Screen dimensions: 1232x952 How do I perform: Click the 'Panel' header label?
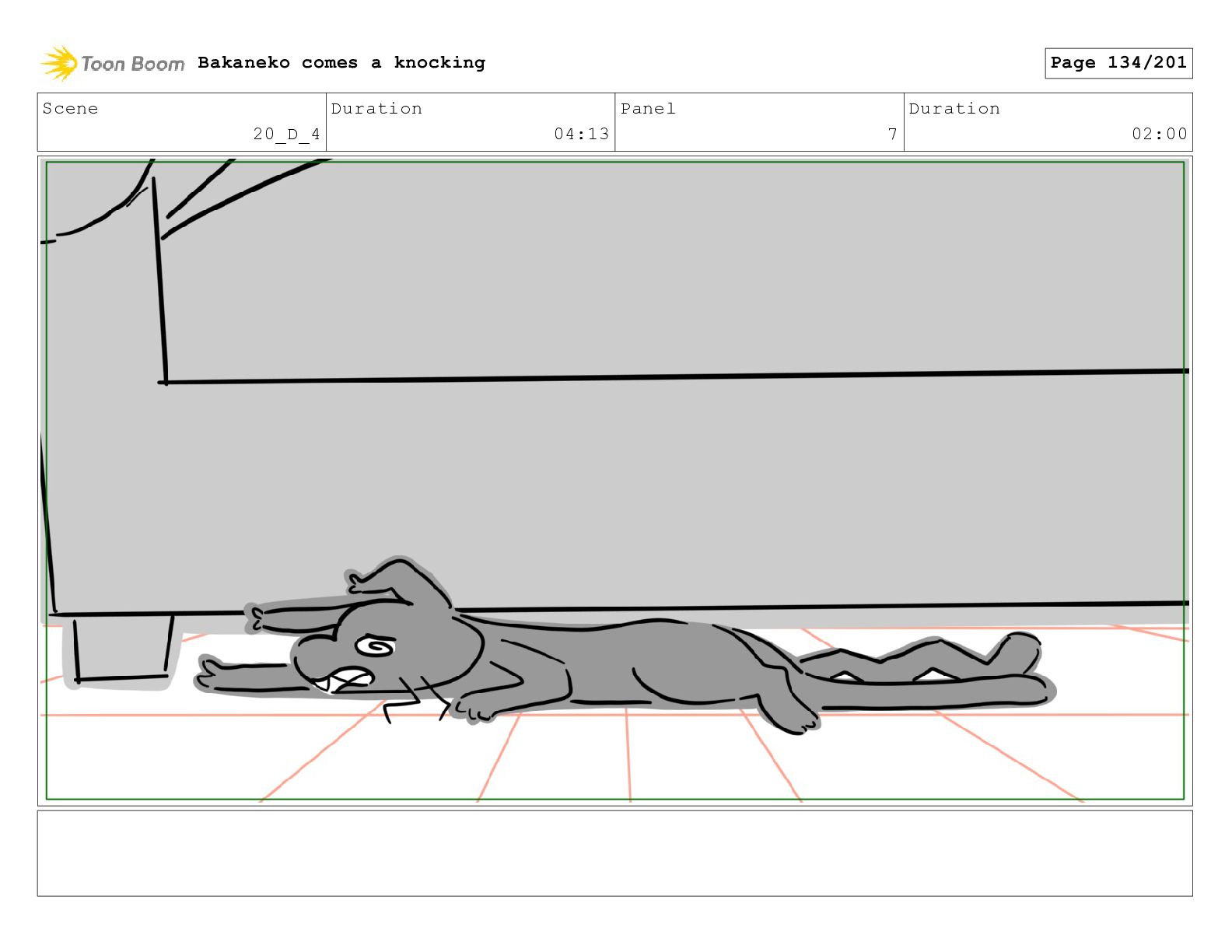pos(648,109)
